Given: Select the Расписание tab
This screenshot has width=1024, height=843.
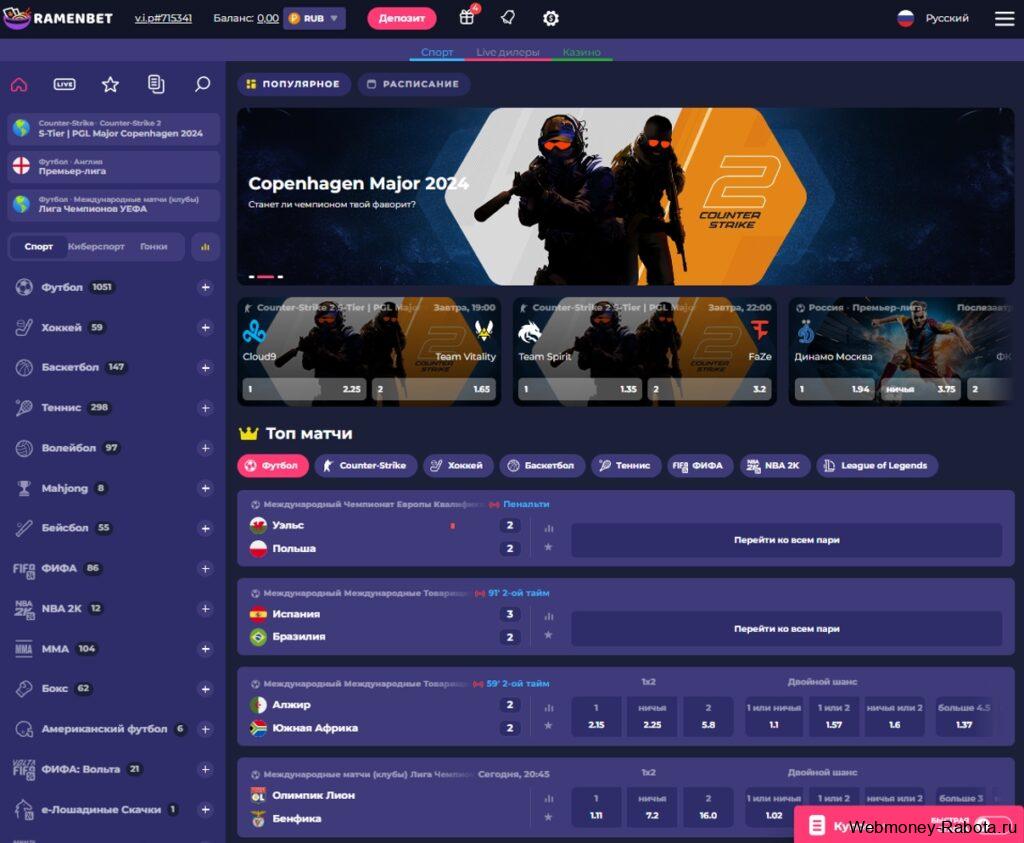Looking at the screenshot, I should coord(413,84).
